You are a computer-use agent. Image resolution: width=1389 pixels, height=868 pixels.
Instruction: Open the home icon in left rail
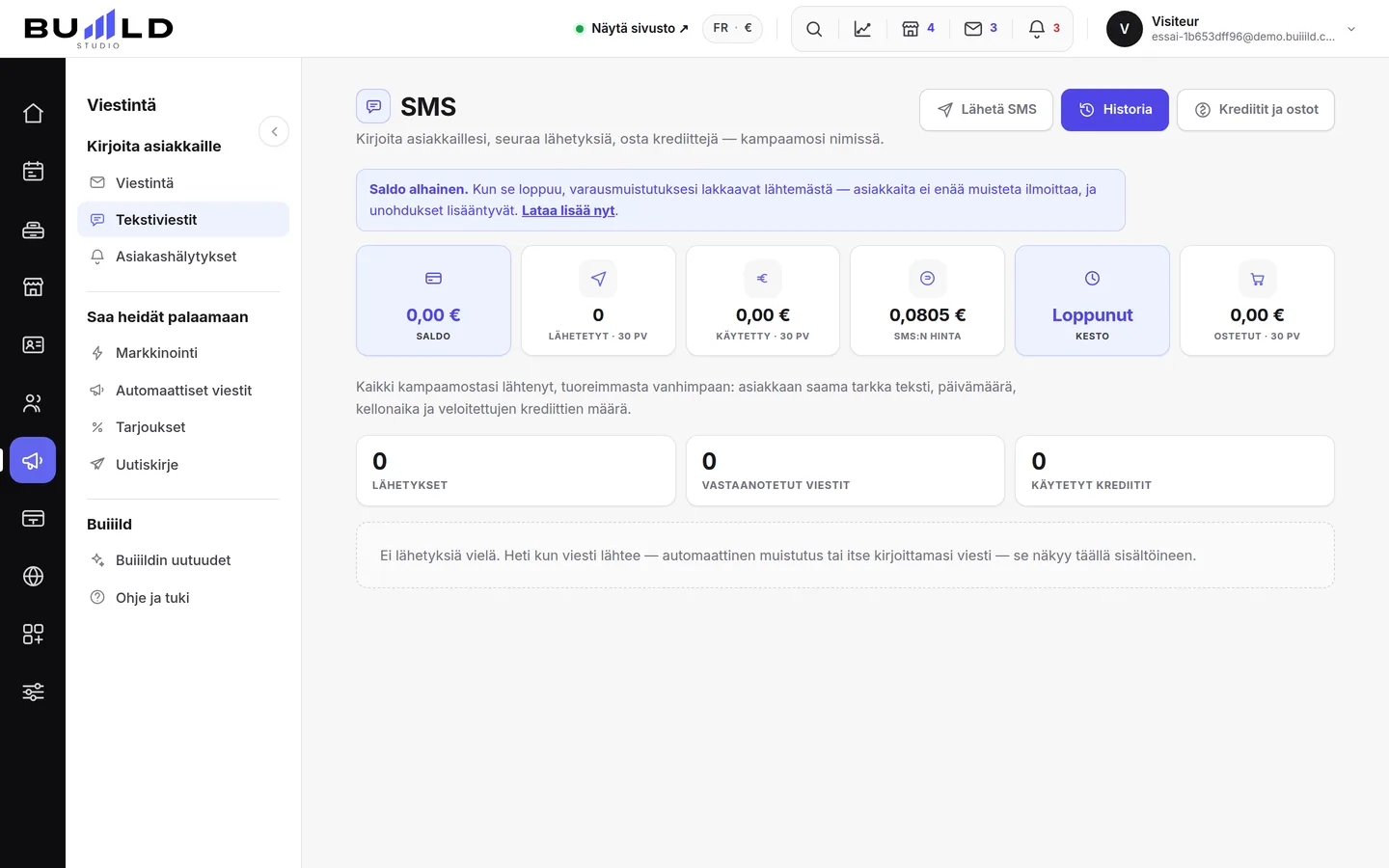pyautogui.click(x=33, y=114)
